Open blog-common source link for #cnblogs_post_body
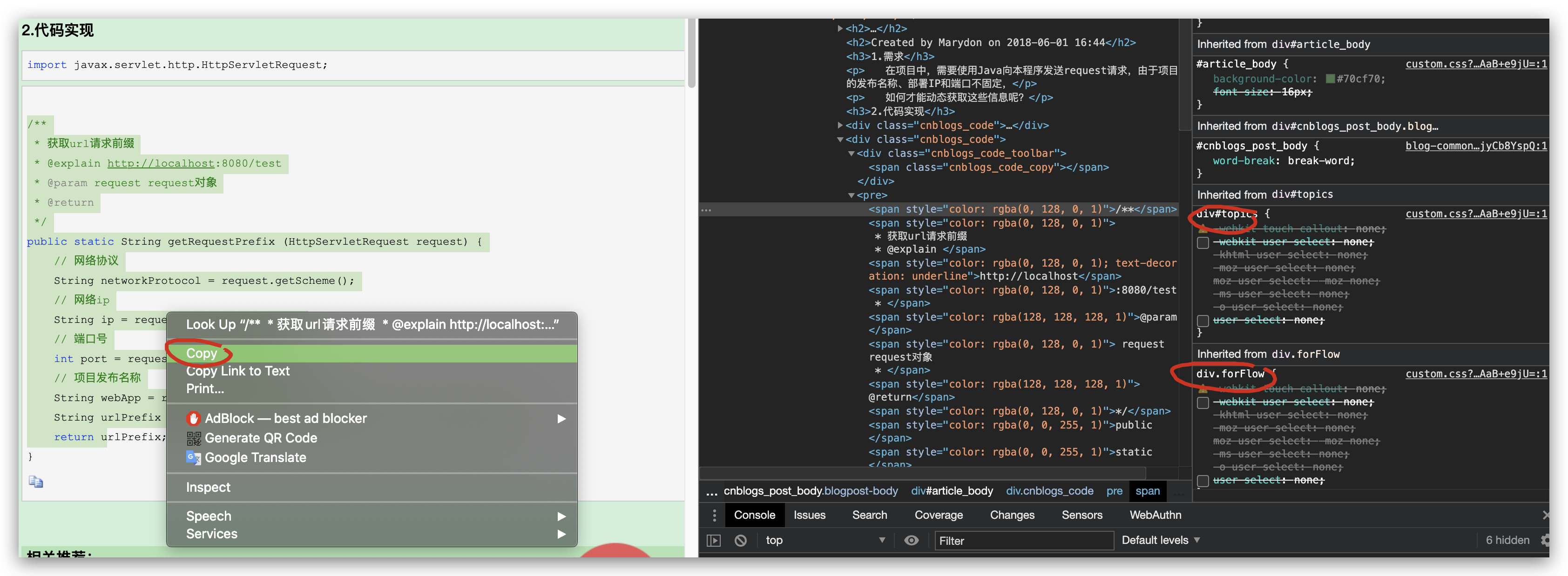This screenshot has height=576, width=1568. point(1475,146)
